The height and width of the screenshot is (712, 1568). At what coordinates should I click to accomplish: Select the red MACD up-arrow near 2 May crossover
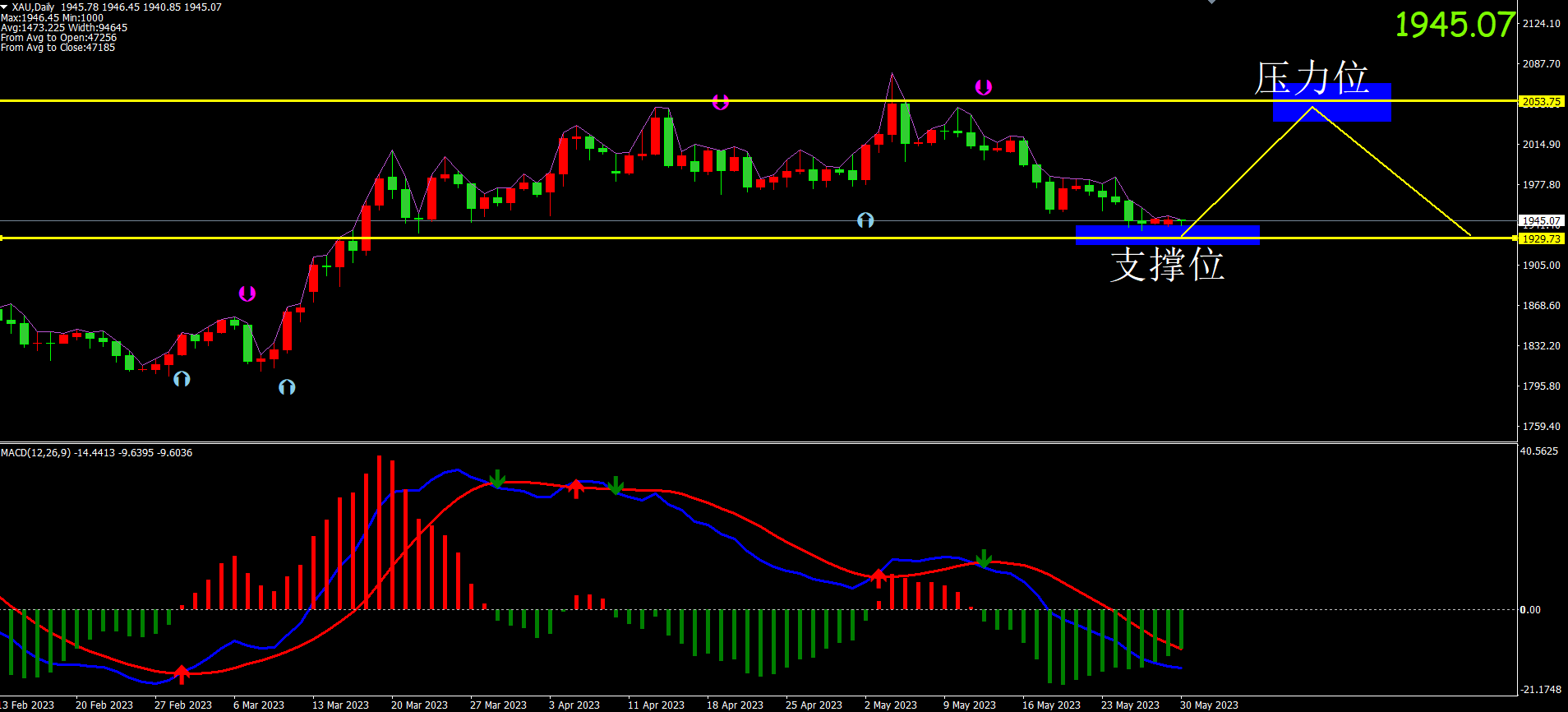click(x=878, y=577)
